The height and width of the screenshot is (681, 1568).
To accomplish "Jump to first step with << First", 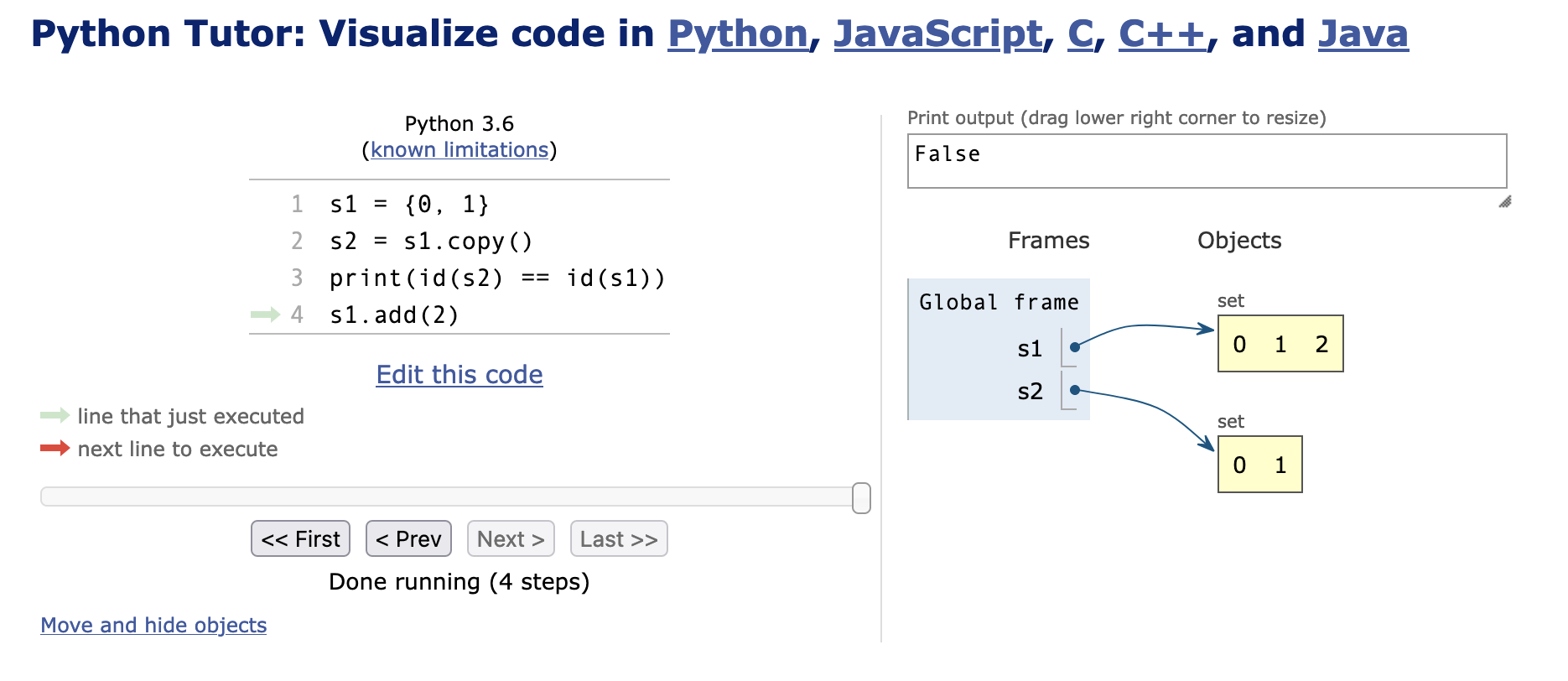I will pos(300,538).
